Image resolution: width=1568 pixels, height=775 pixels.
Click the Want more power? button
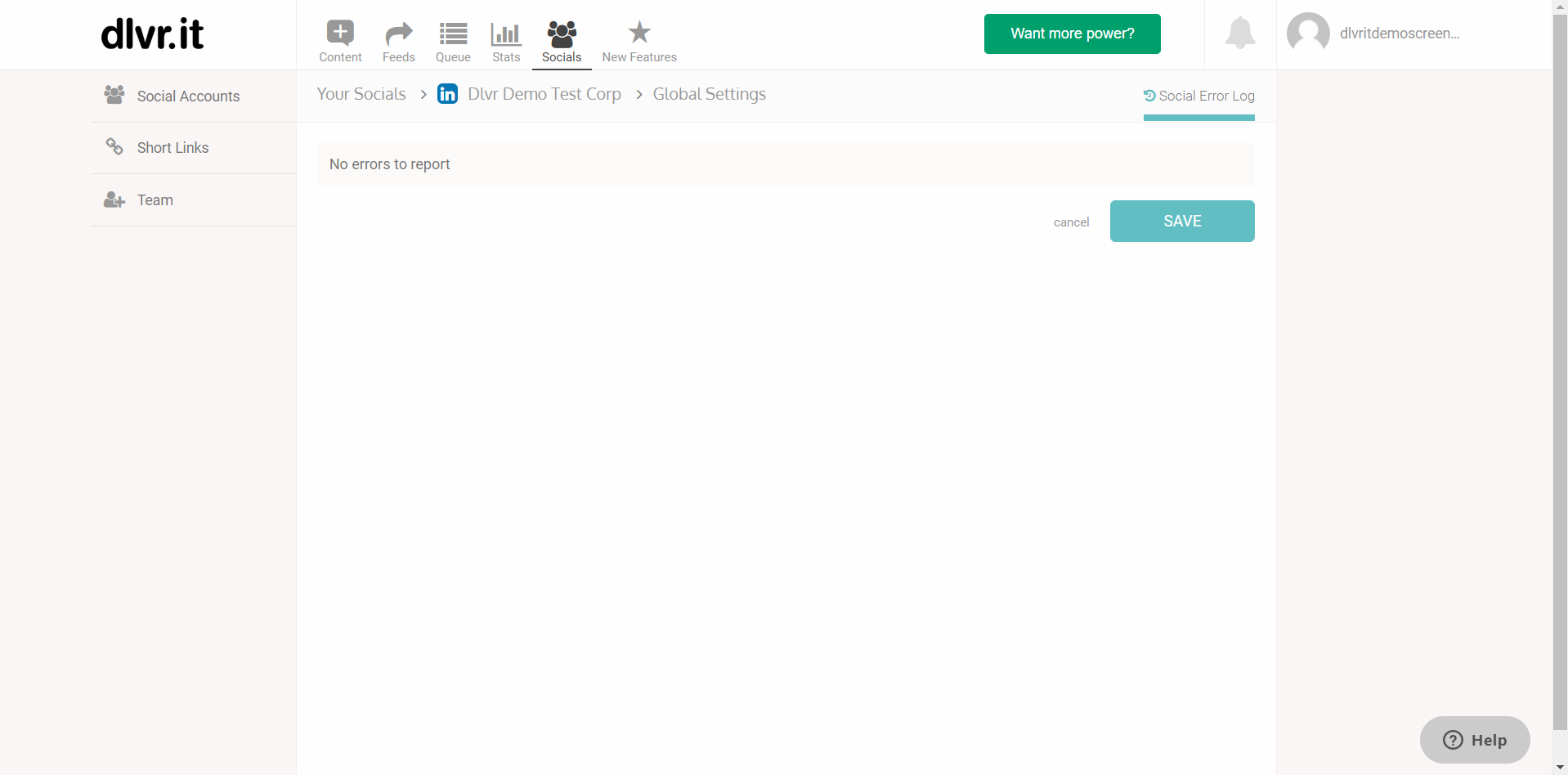1072,34
